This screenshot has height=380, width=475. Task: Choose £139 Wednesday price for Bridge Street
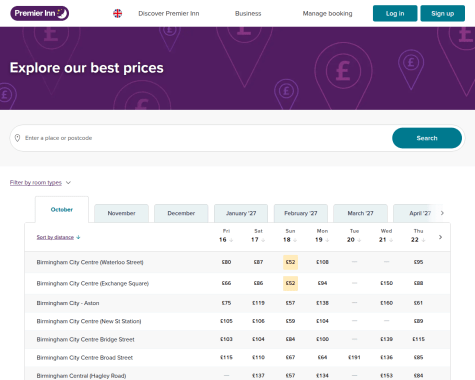click(x=386, y=339)
